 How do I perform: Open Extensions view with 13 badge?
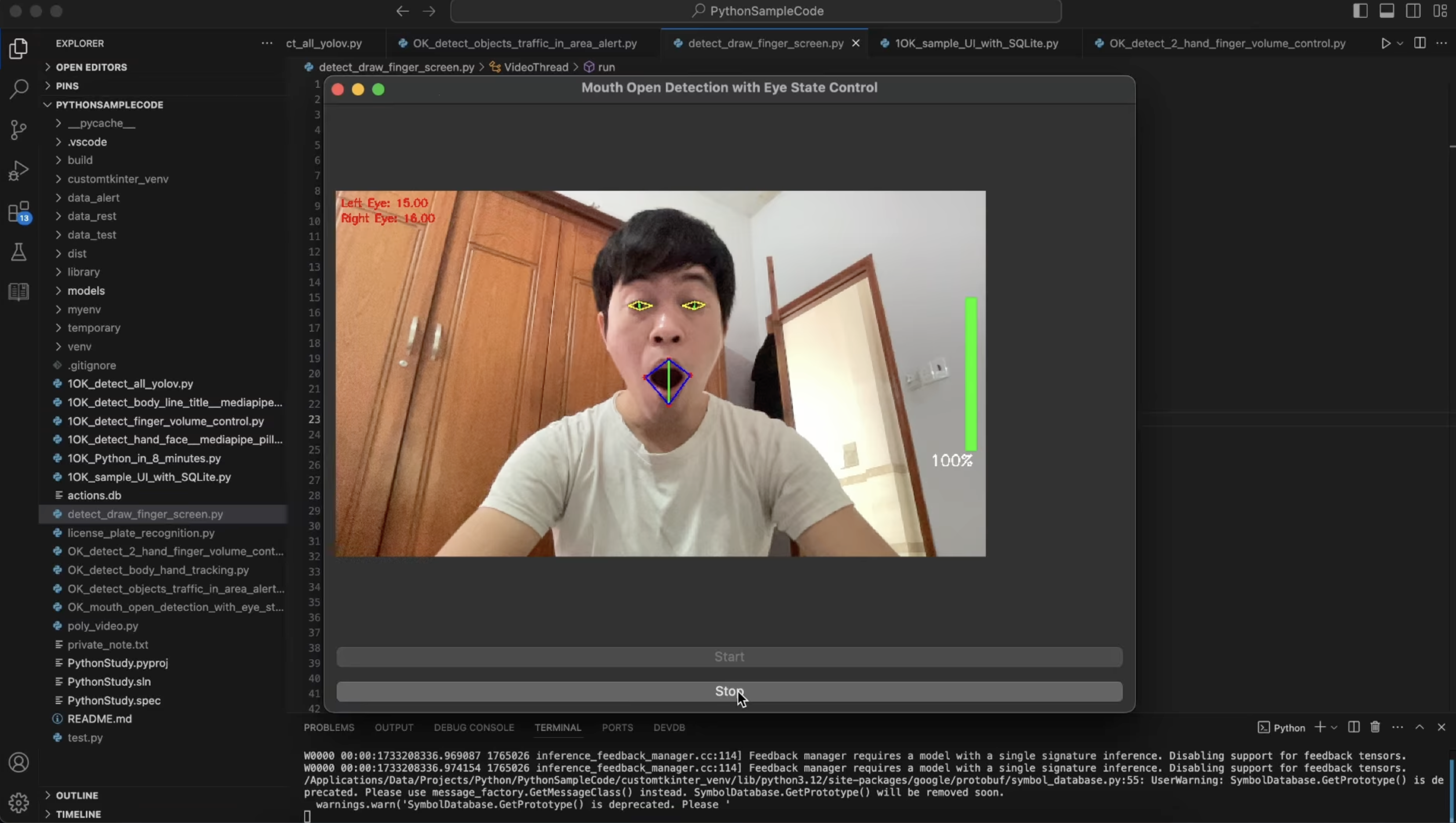pos(18,212)
